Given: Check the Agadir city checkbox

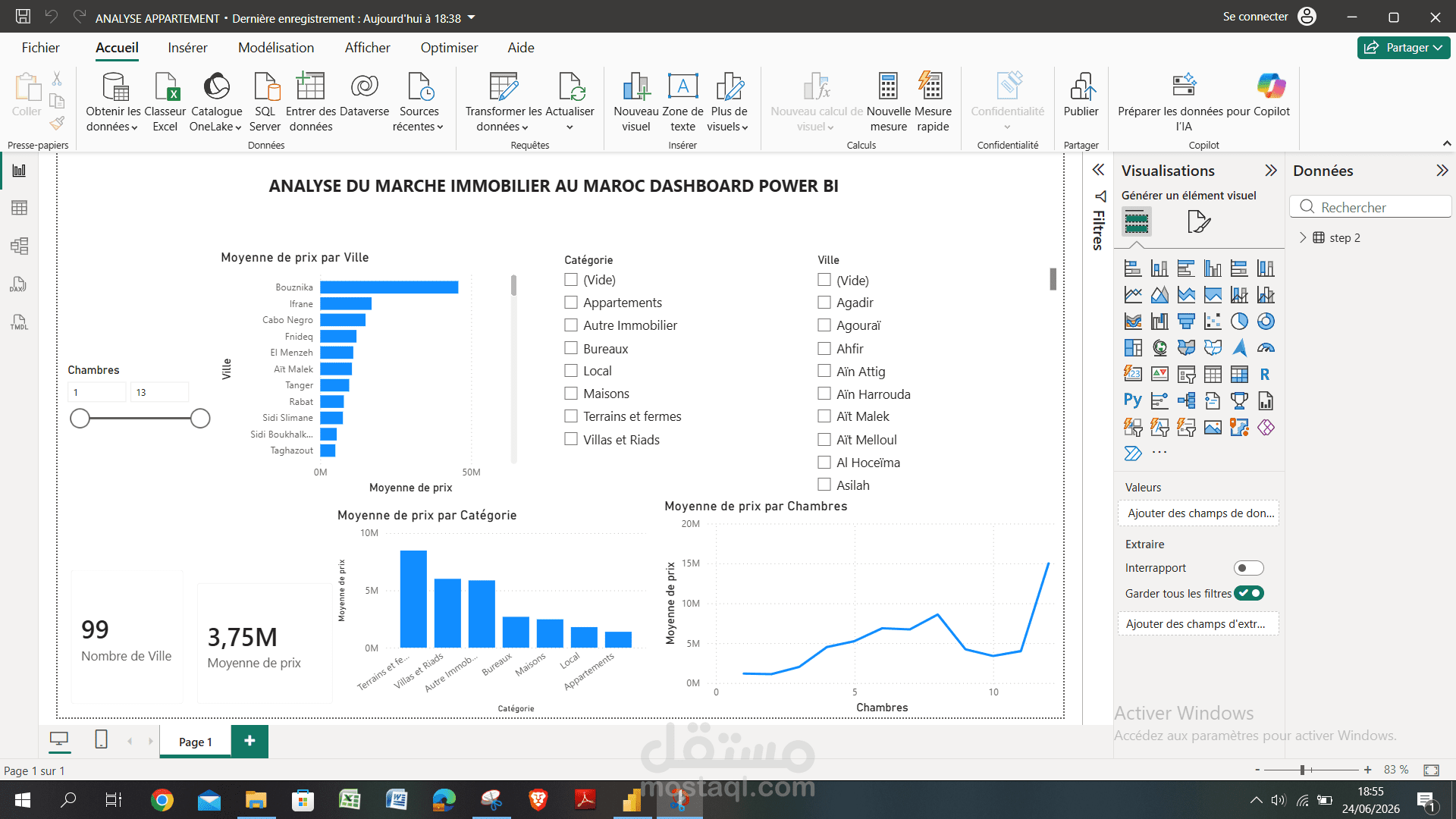Looking at the screenshot, I should (x=824, y=303).
